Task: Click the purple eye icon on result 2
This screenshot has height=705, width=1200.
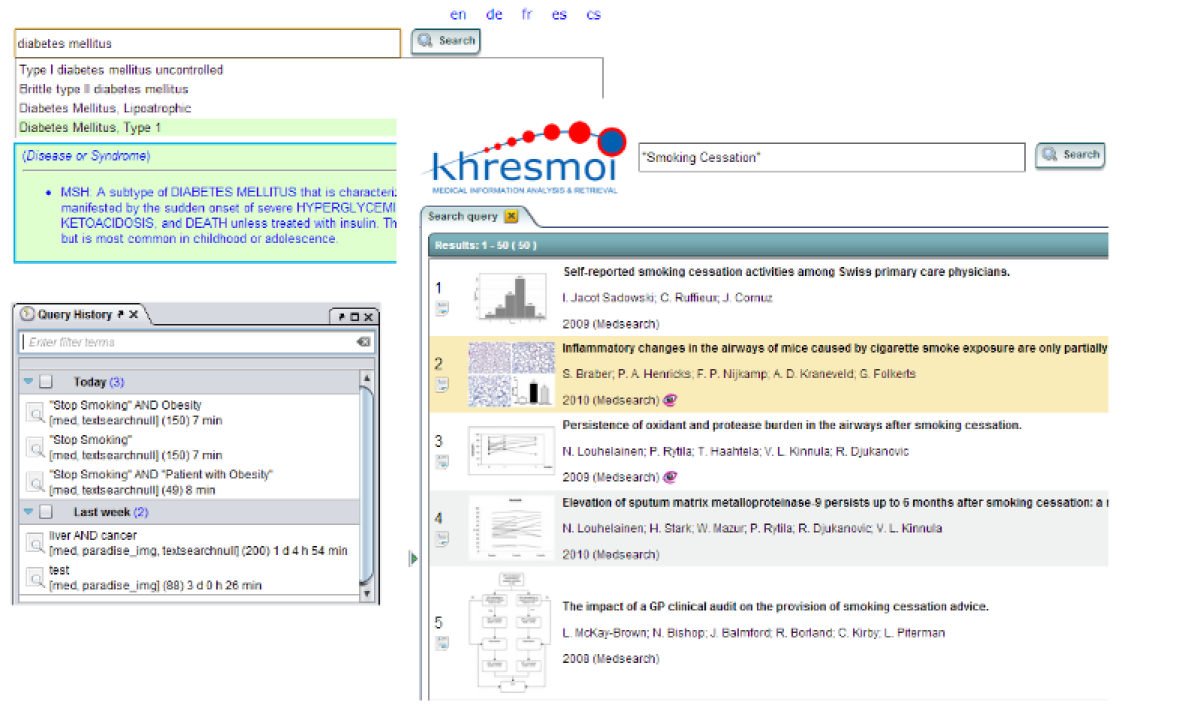Action: [x=669, y=400]
